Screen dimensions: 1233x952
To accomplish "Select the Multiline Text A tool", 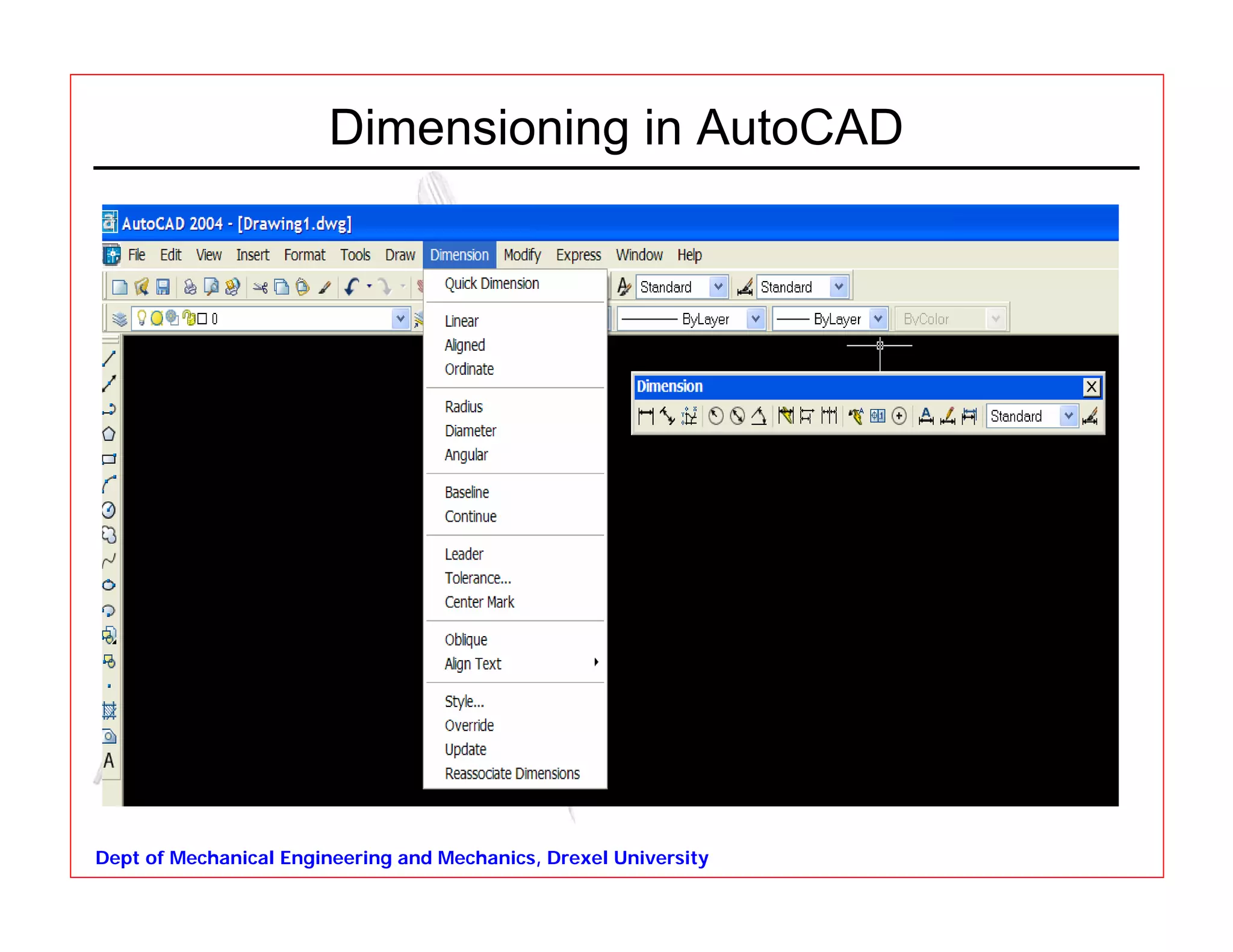I will 109,761.
